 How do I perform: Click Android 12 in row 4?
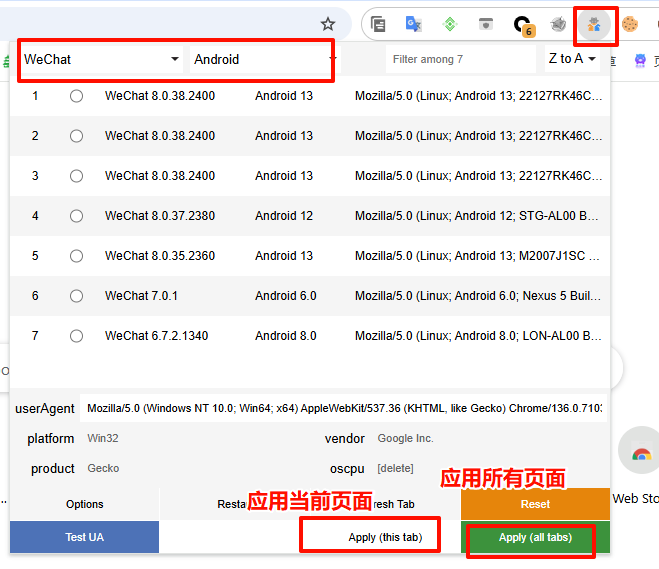284,216
